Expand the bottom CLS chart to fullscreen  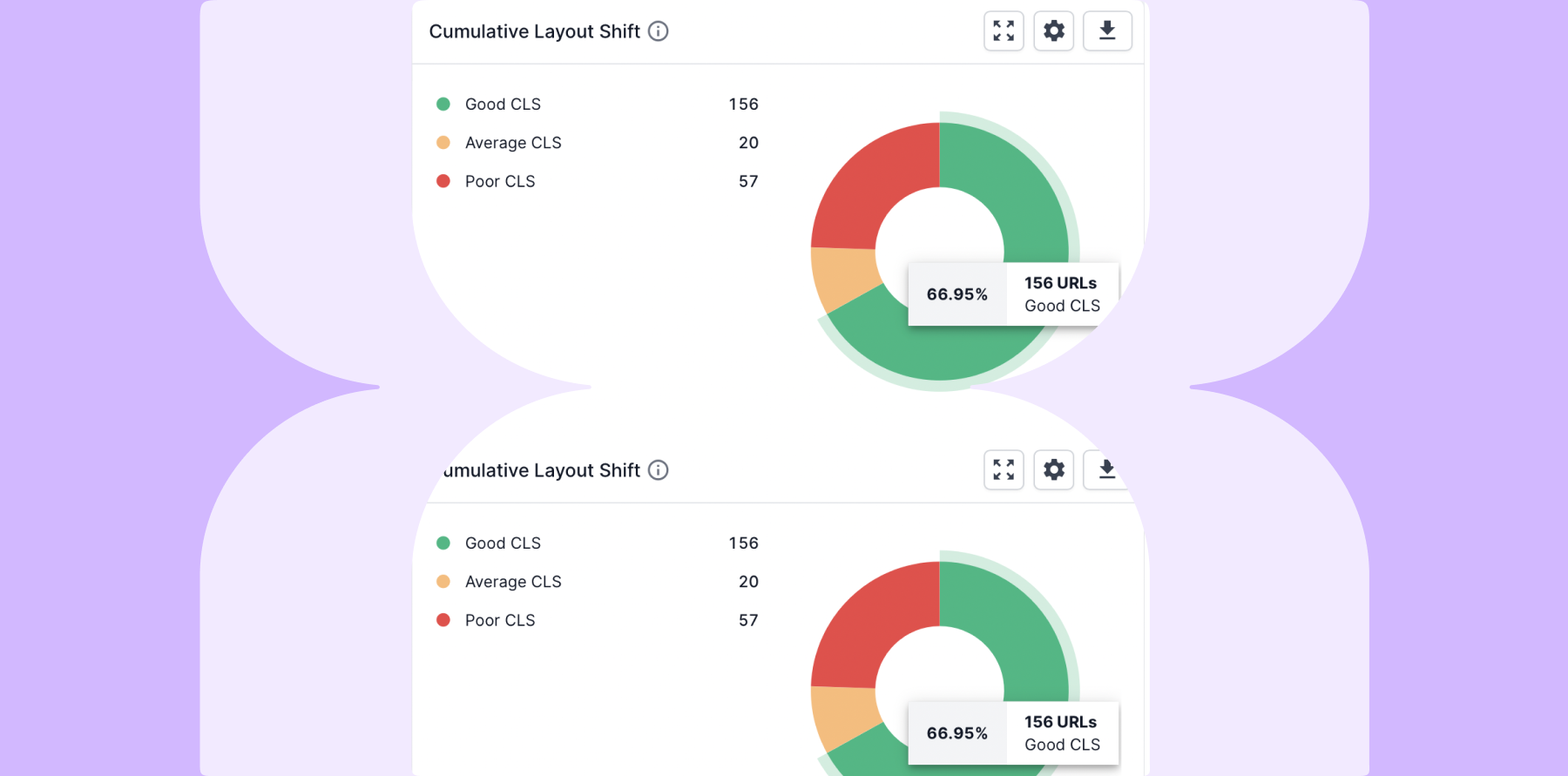coord(1004,470)
